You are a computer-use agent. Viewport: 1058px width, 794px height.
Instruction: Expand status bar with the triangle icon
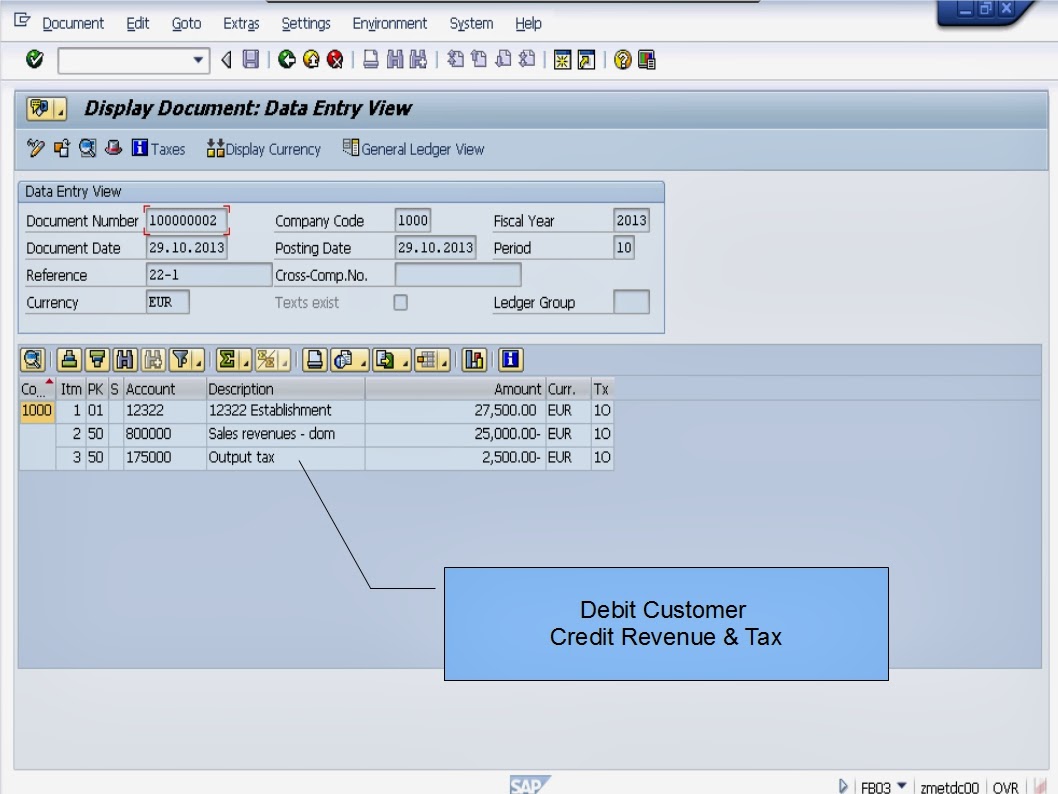coord(843,786)
